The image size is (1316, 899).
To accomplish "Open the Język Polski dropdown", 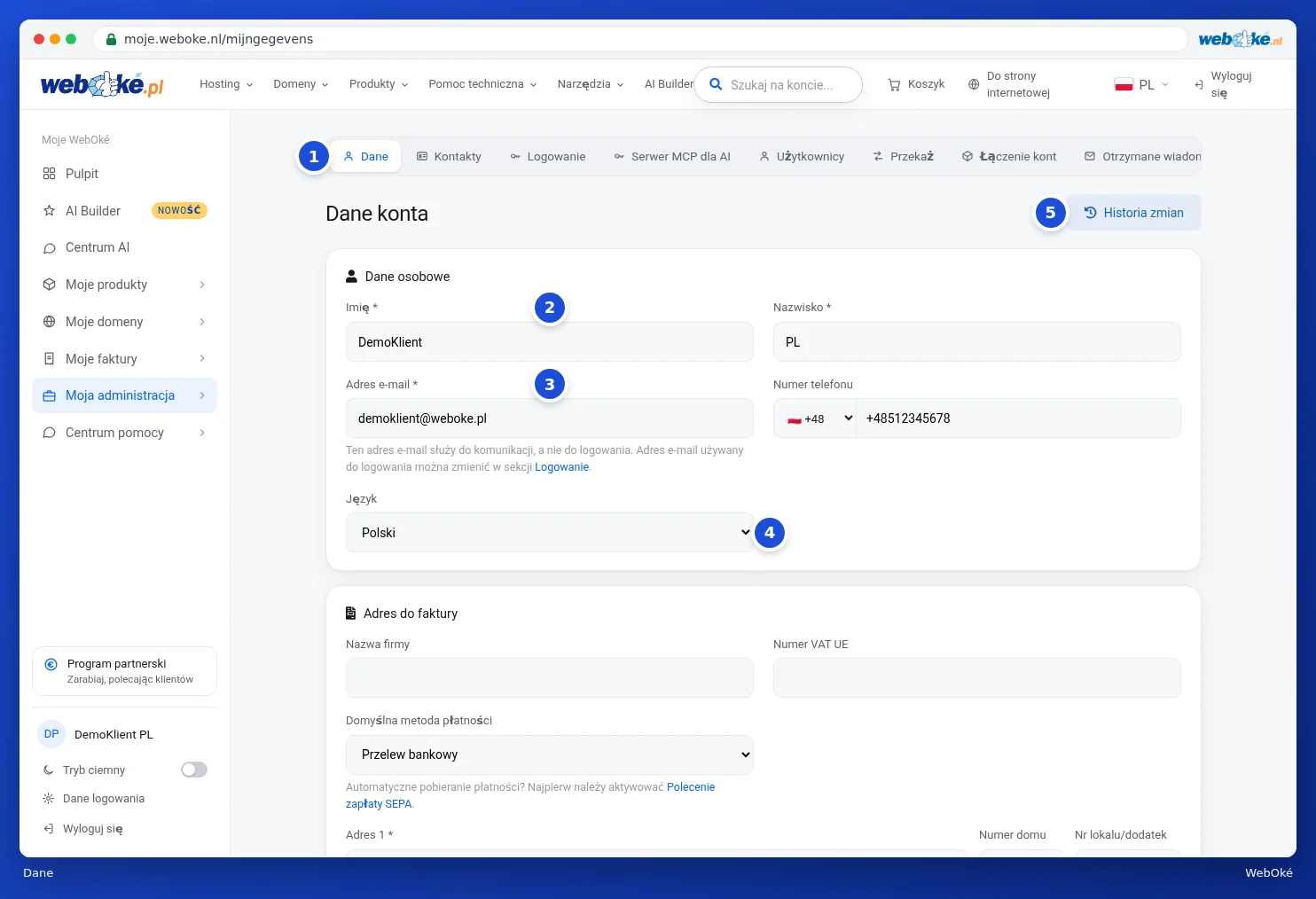I will [x=549, y=532].
